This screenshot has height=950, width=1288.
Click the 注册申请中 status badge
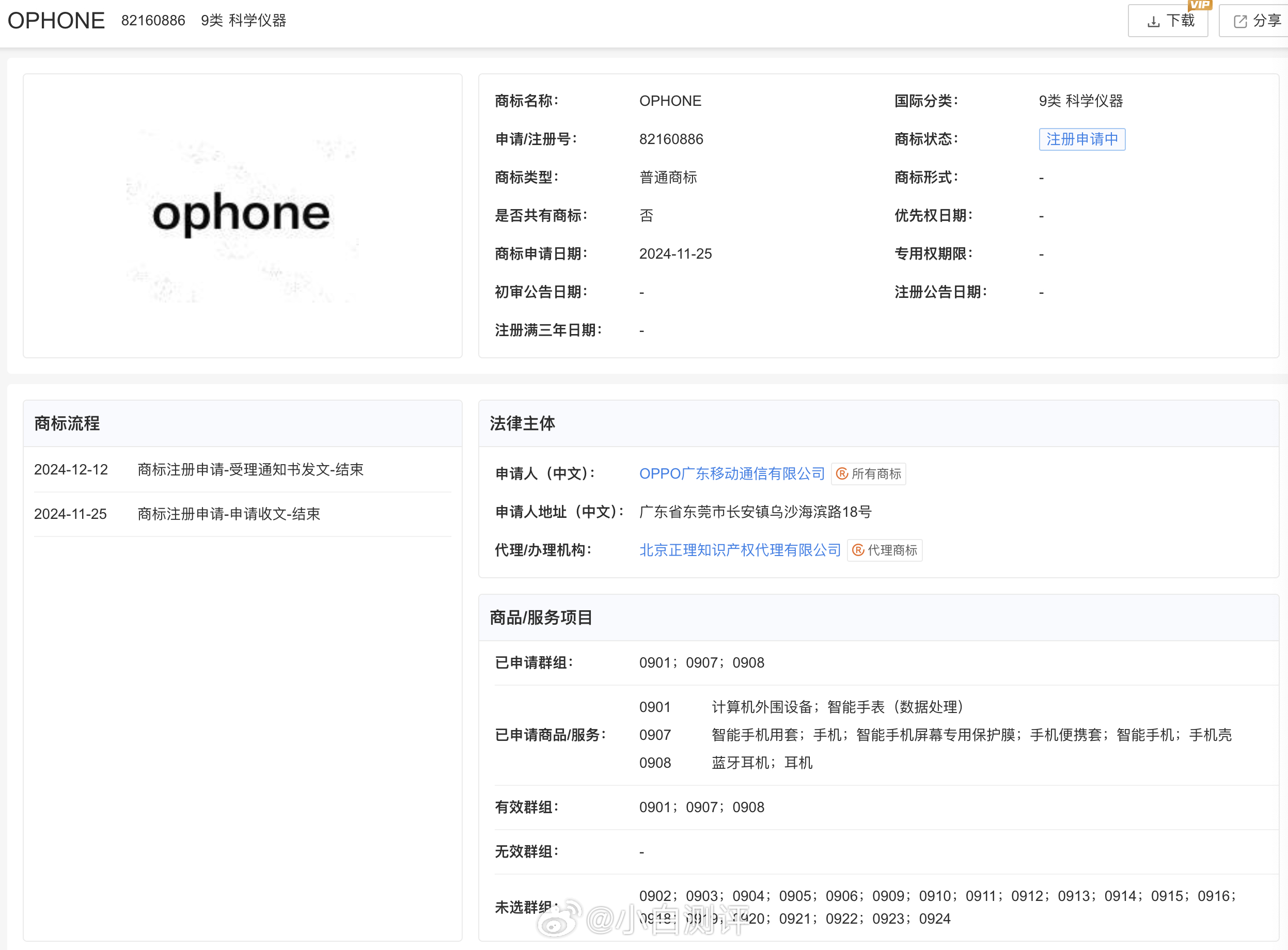(1081, 139)
